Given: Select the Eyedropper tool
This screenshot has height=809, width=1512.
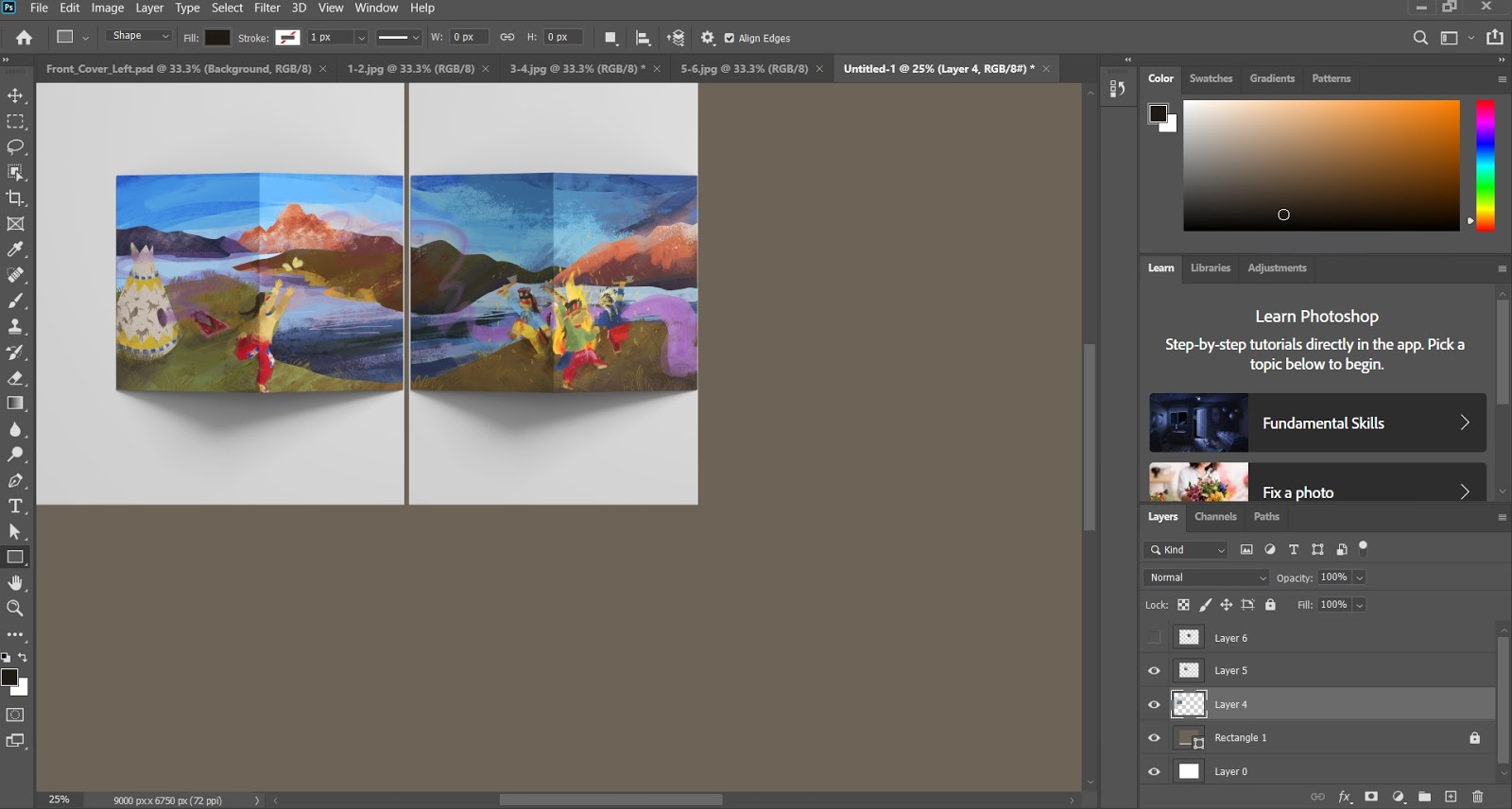Looking at the screenshot, I should pos(15,250).
